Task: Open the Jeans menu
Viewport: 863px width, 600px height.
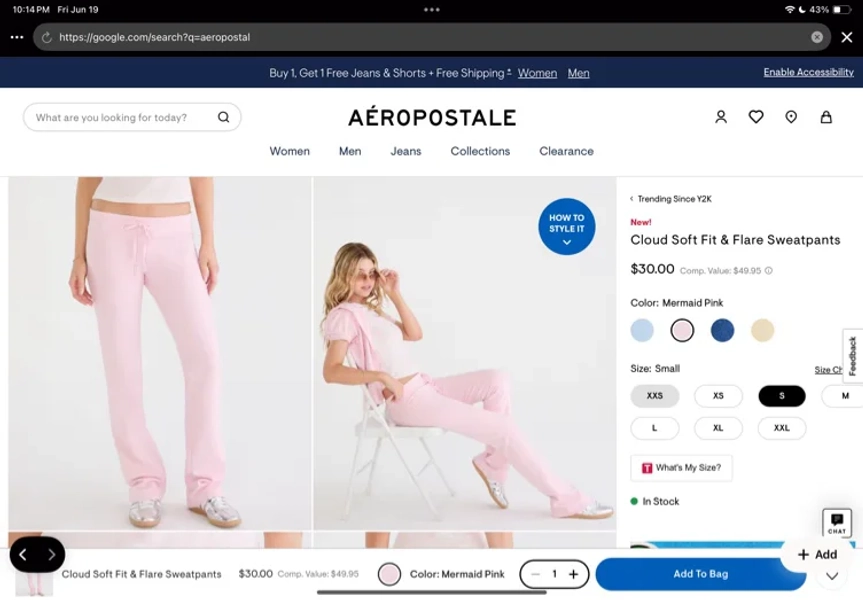Action: [x=406, y=151]
